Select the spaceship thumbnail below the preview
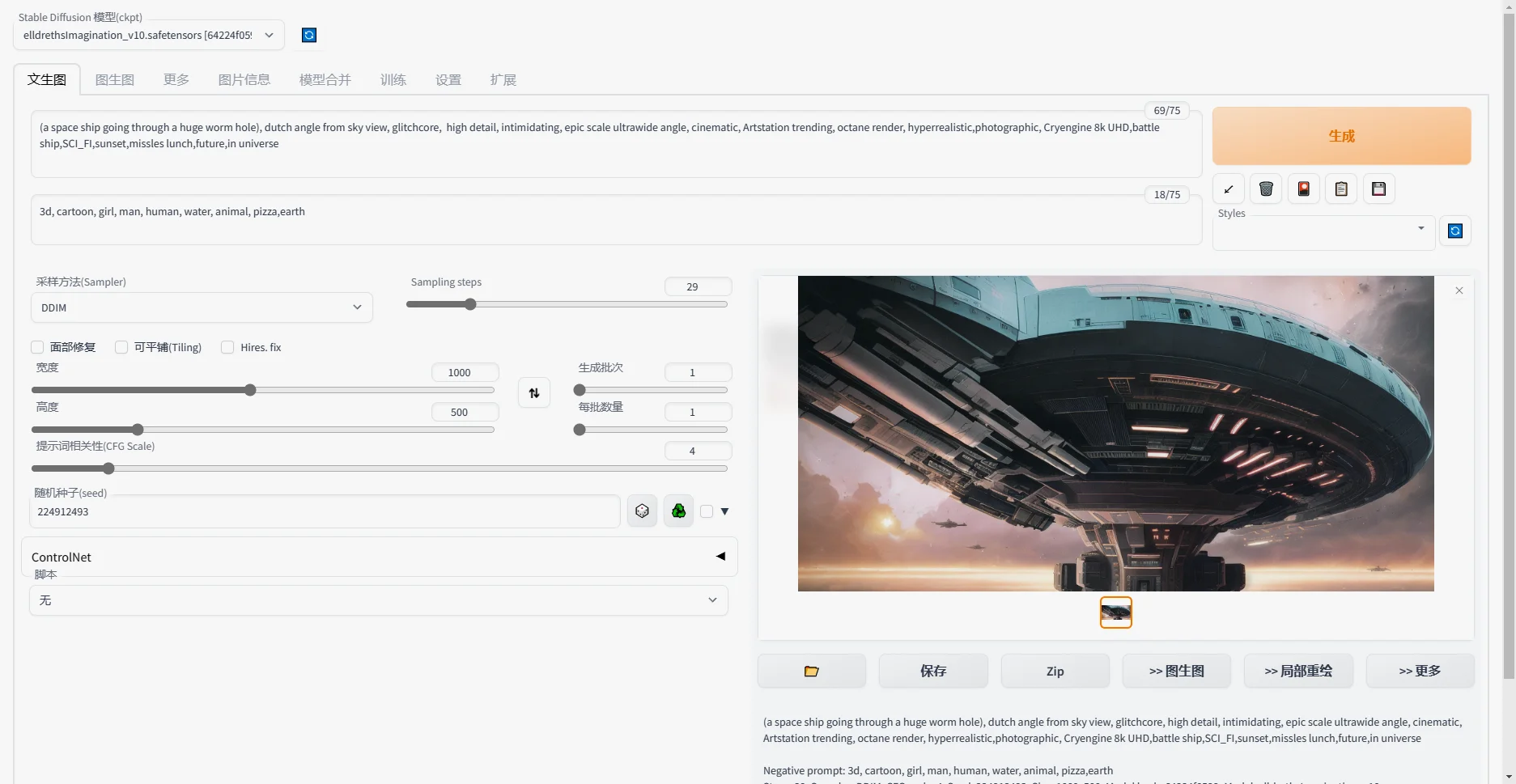The width and height of the screenshot is (1516, 784). click(x=1115, y=612)
